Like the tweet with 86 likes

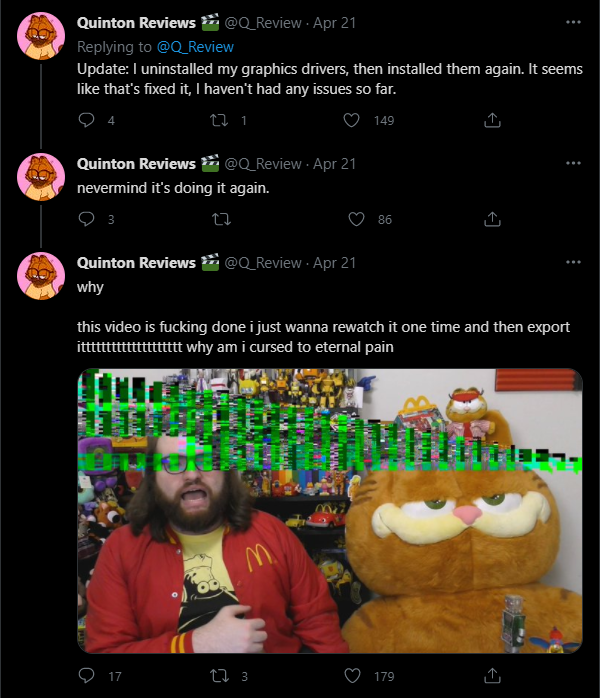pyautogui.click(x=356, y=219)
